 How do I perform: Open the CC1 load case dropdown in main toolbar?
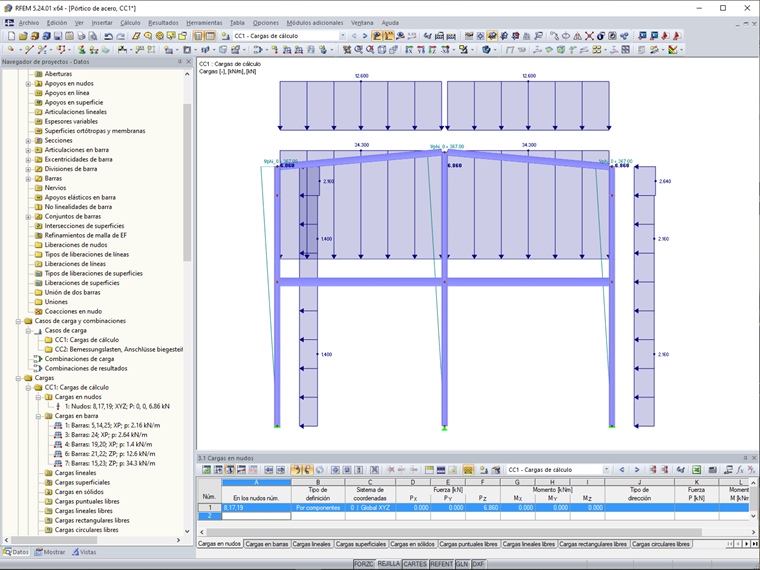pyautogui.click(x=342, y=36)
